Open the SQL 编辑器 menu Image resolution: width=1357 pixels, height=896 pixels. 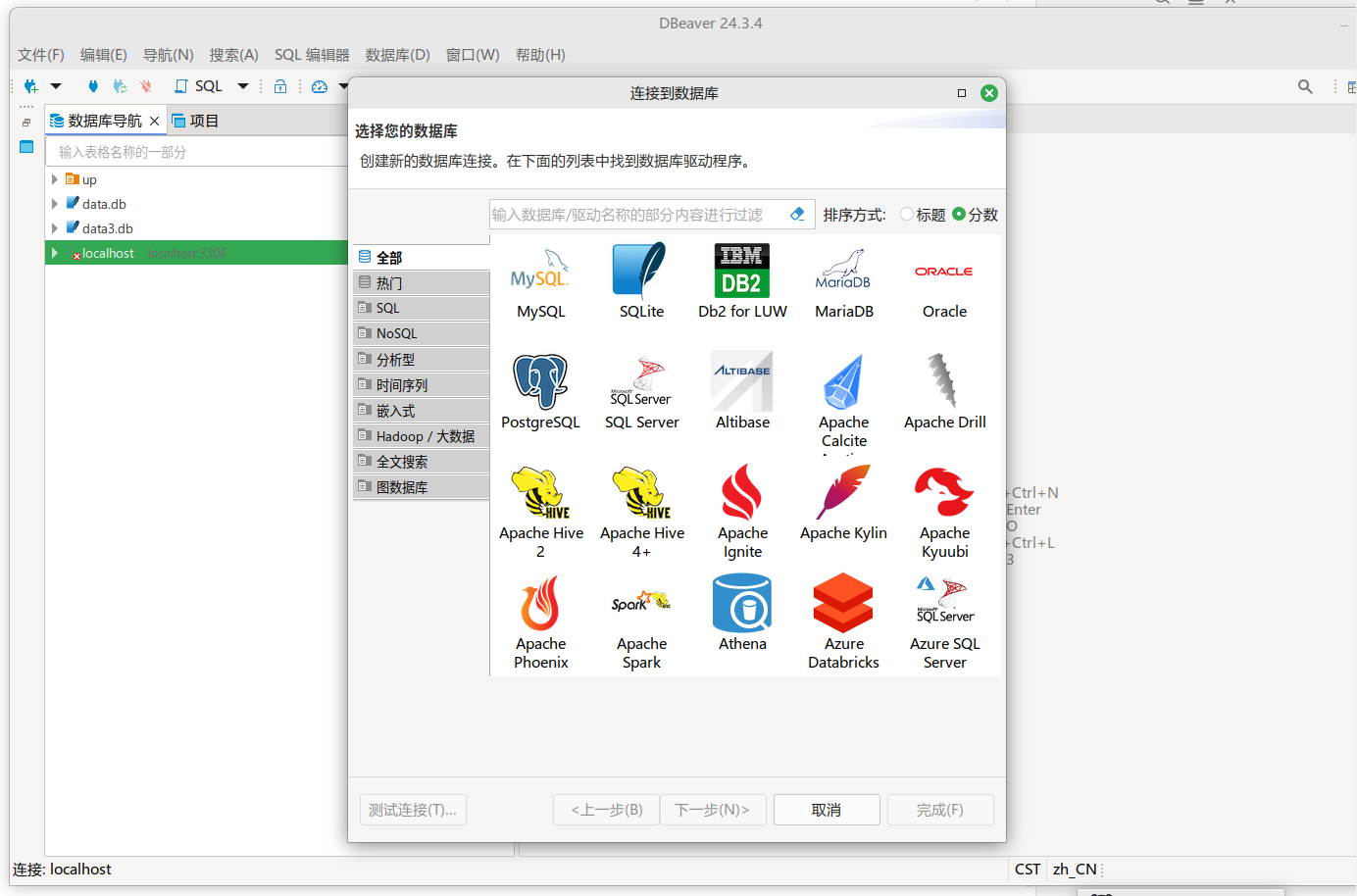click(x=312, y=55)
